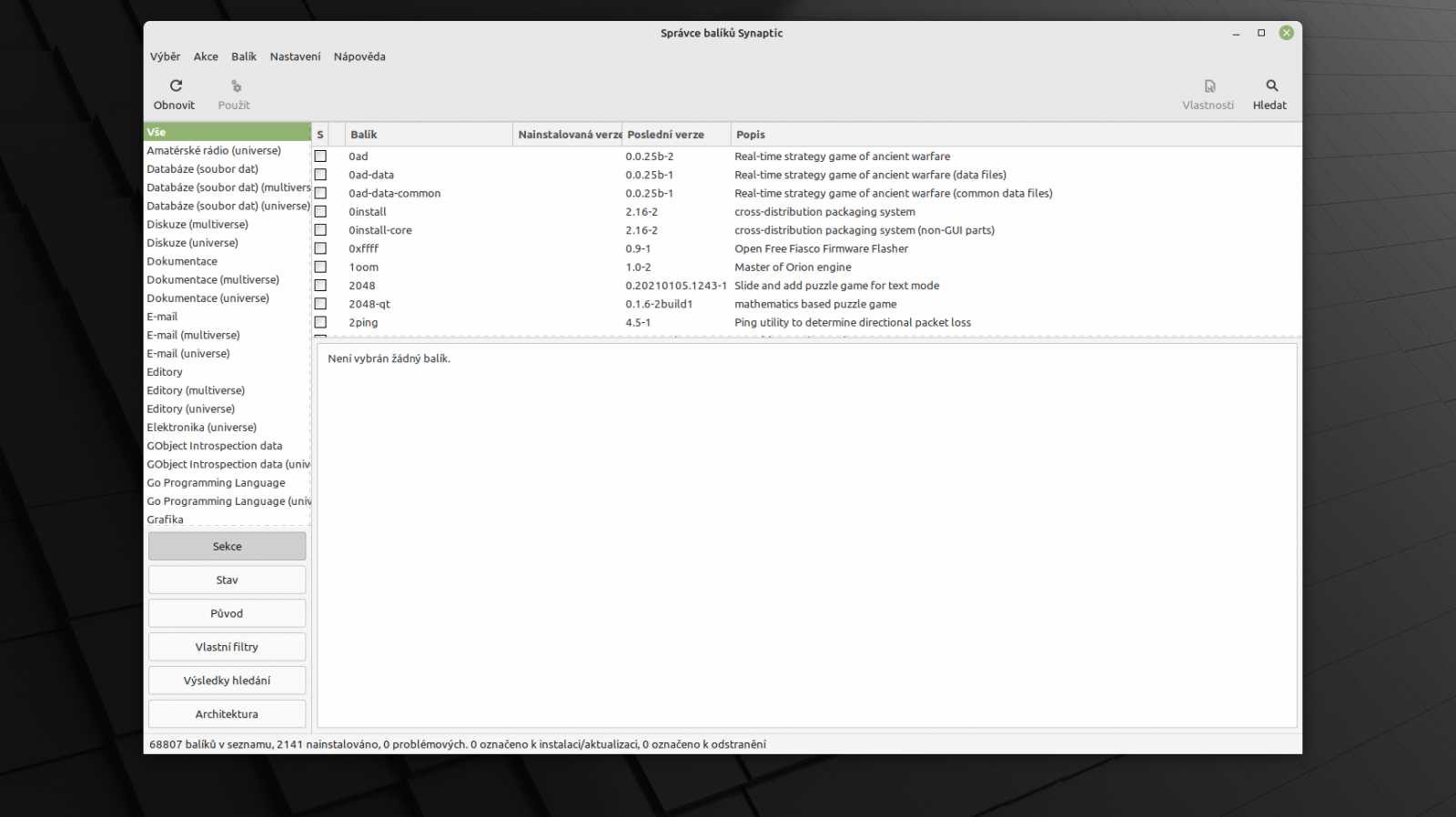Minimize the Synaptic window
Screen dimensions: 1456x817
(x=1236, y=33)
